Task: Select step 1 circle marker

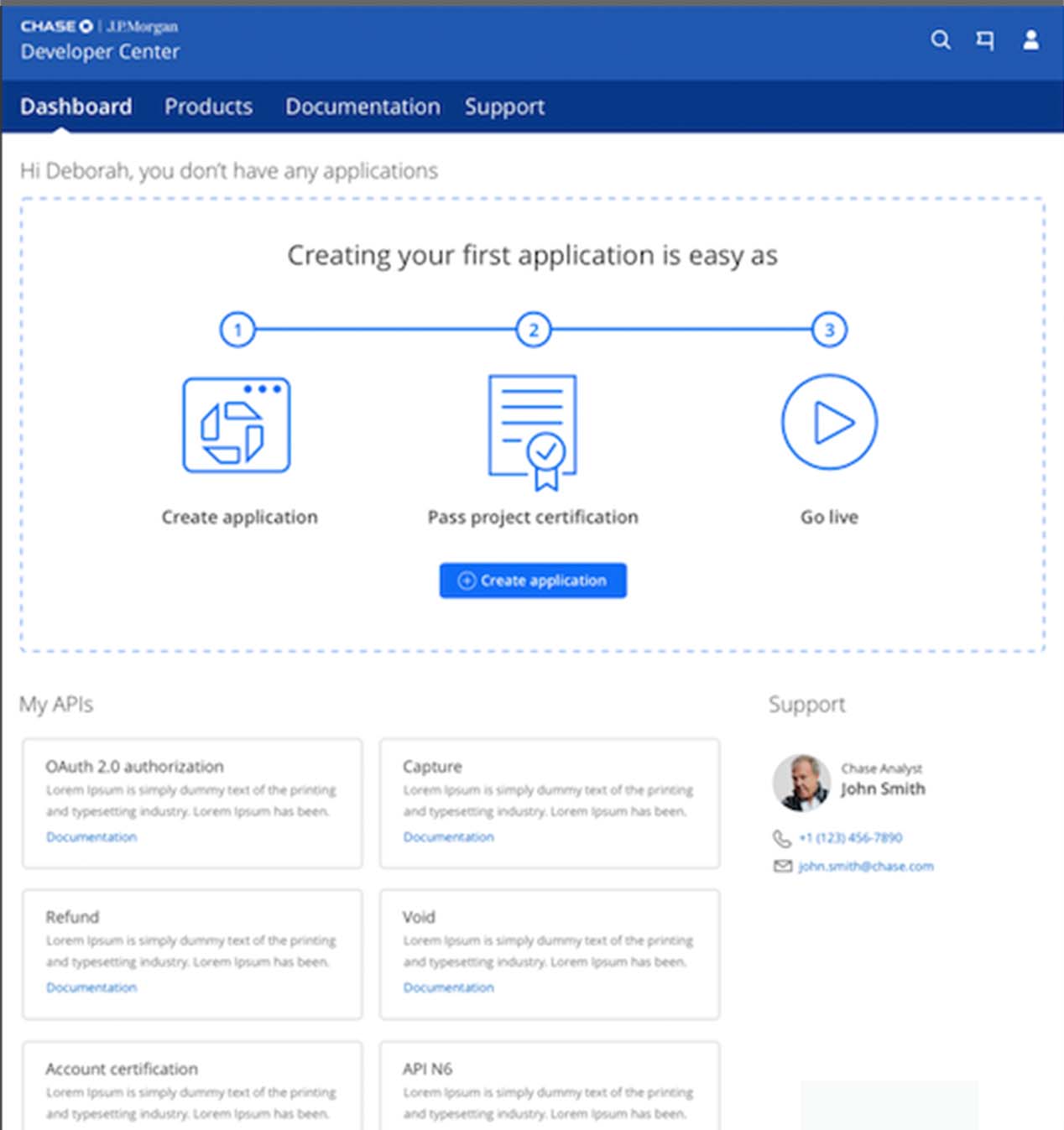Action: pos(237,330)
